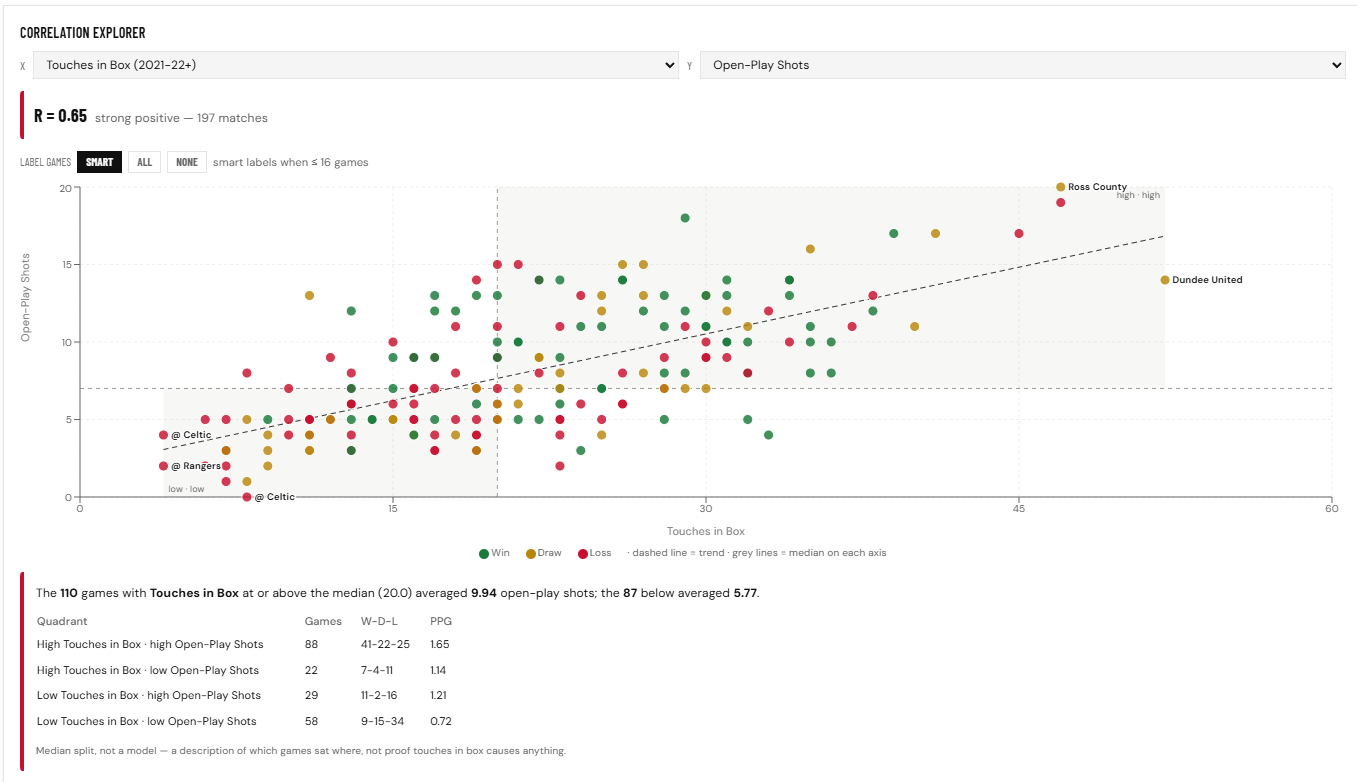Click the green Win legend dot
This screenshot has width=1357, height=782.
[x=484, y=553]
